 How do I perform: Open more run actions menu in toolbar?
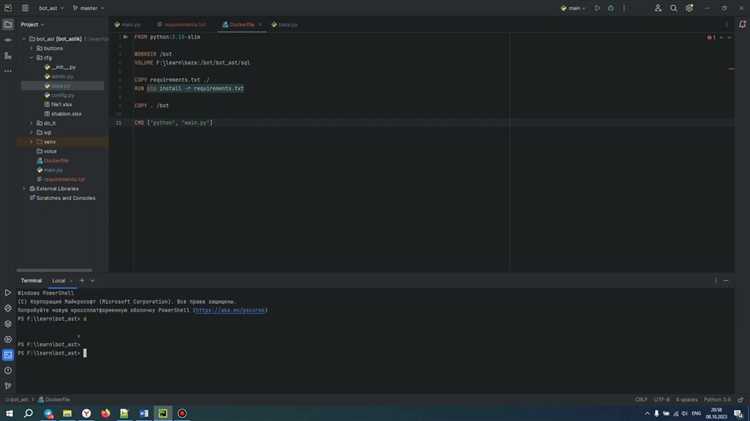coord(624,8)
